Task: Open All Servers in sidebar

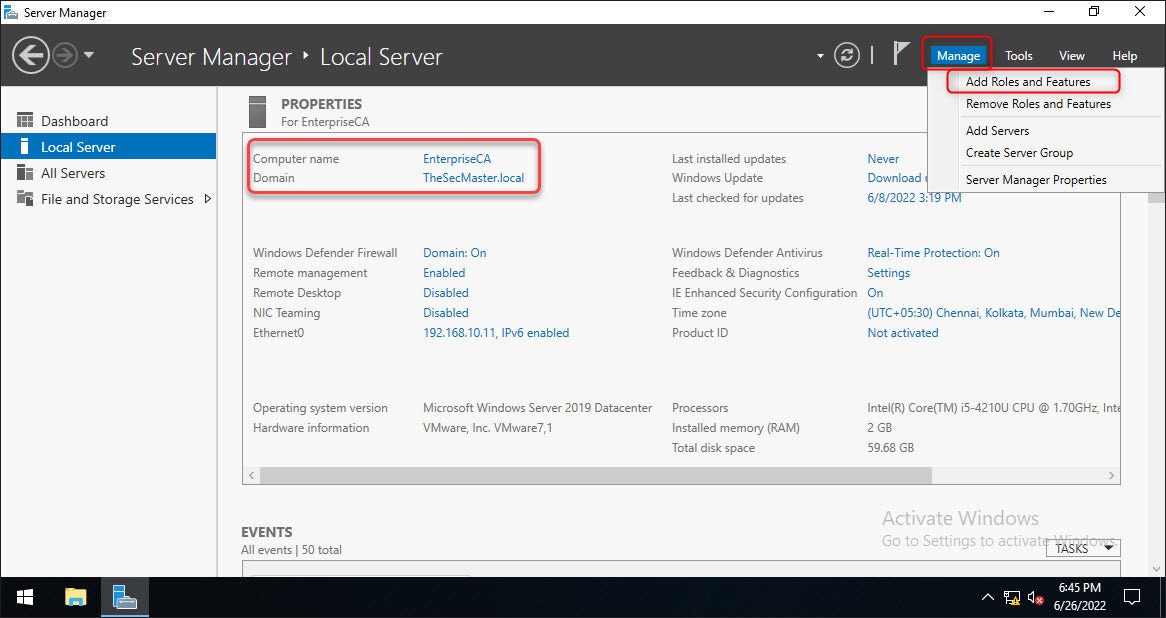Action: [x=109, y=173]
